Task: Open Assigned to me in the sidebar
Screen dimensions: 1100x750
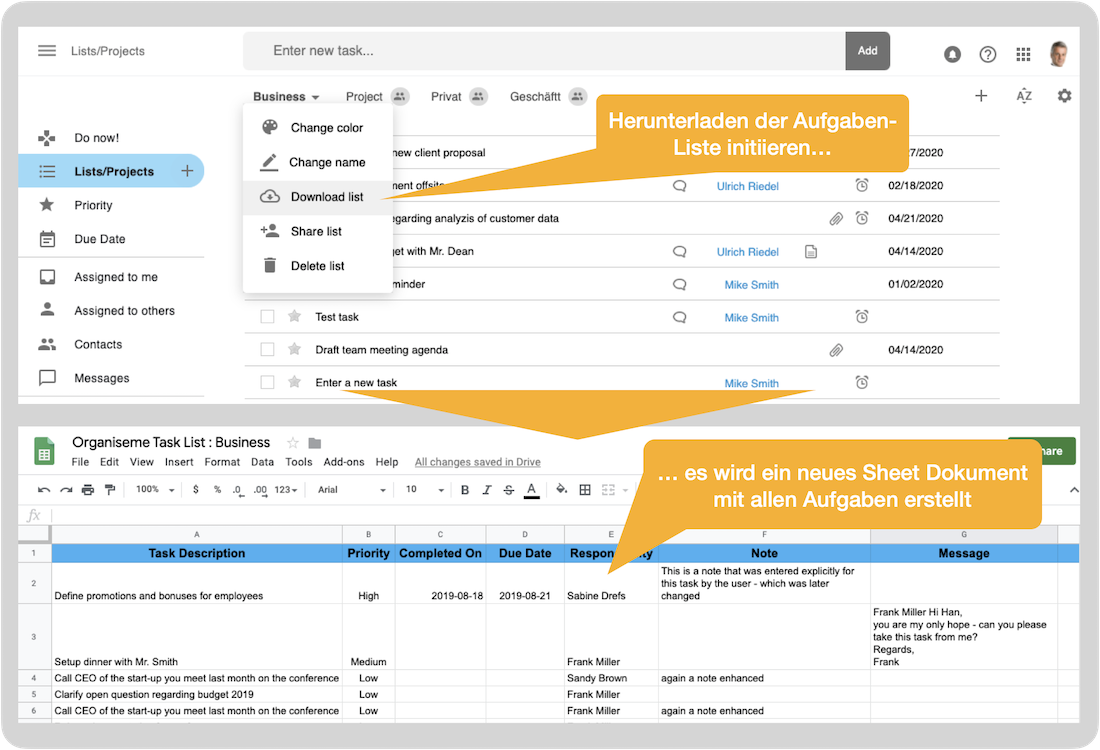Action: tap(116, 277)
